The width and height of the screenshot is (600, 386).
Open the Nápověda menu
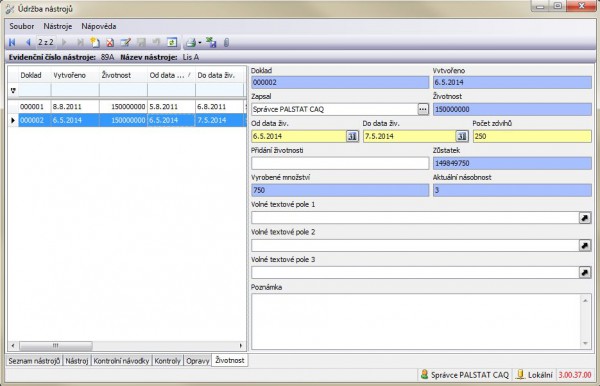coord(99,26)
